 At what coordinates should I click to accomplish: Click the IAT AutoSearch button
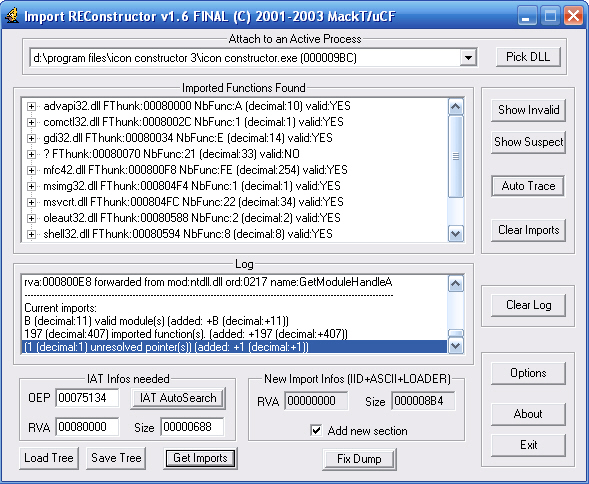pos(178,398)
